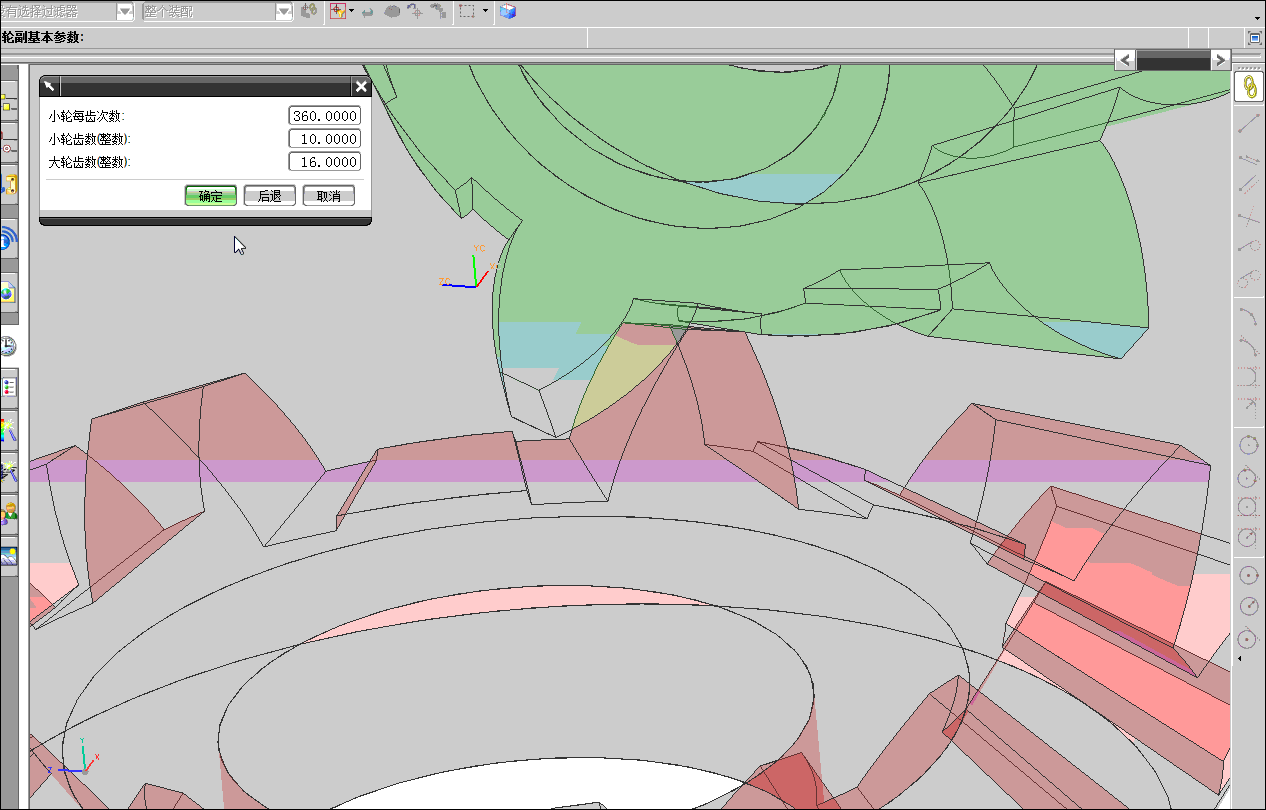Open the Roles people sidebar icon

pyautogui.click(x=9, y=514)
